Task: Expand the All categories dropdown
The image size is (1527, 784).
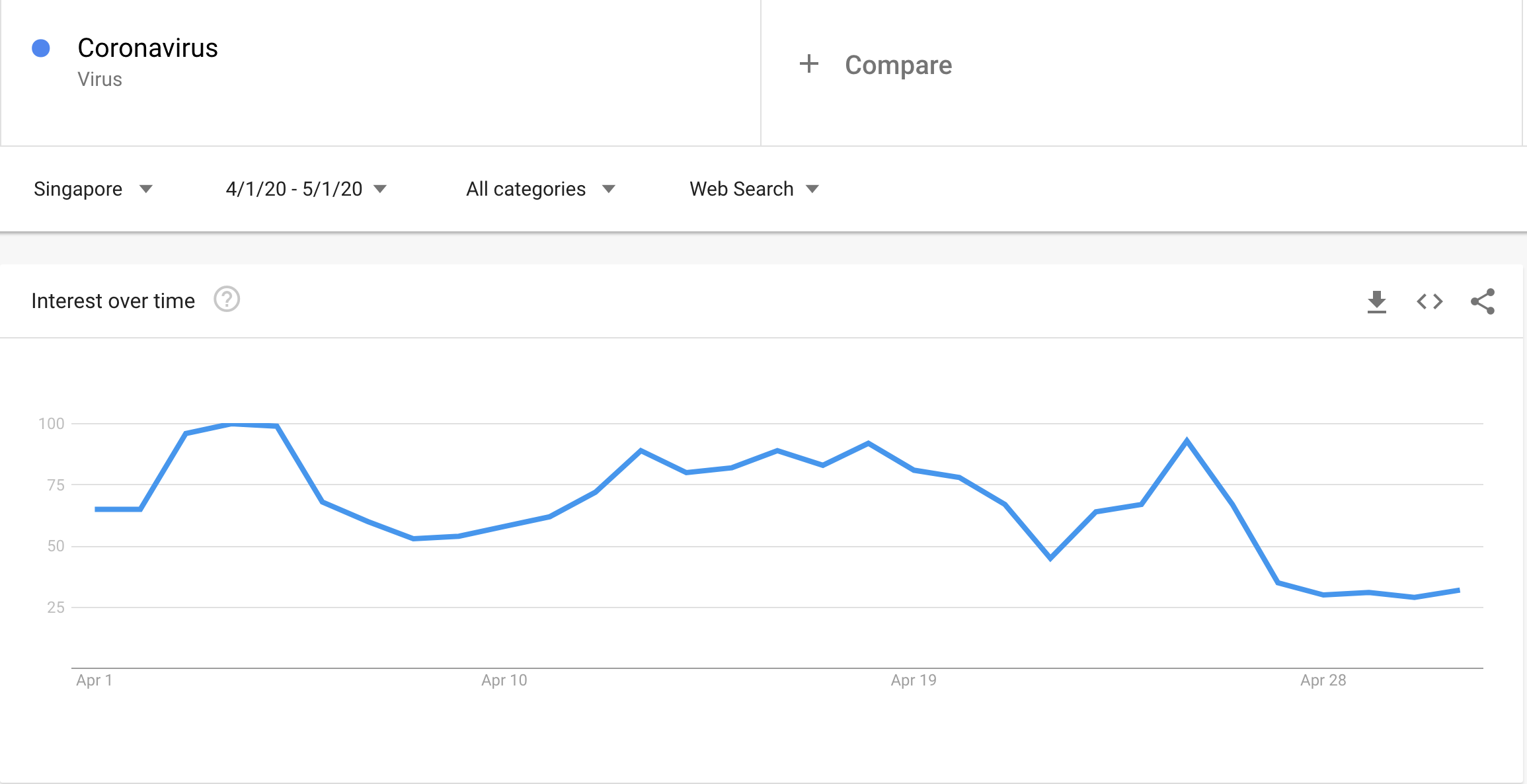Action: pyautogui.click(x=541, y=189)
